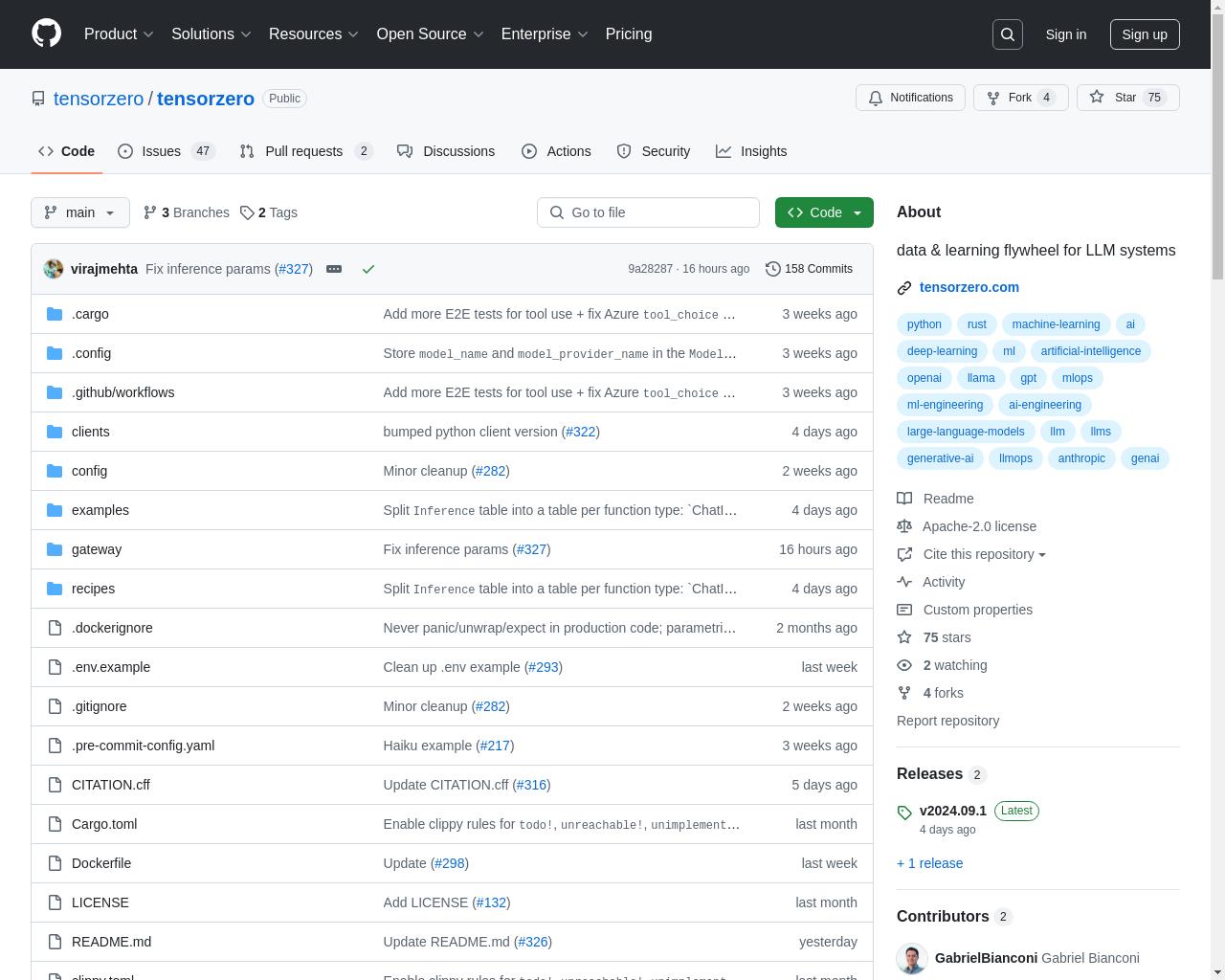
Task: Switch to the Issues tab
Action: pos(167,151)
